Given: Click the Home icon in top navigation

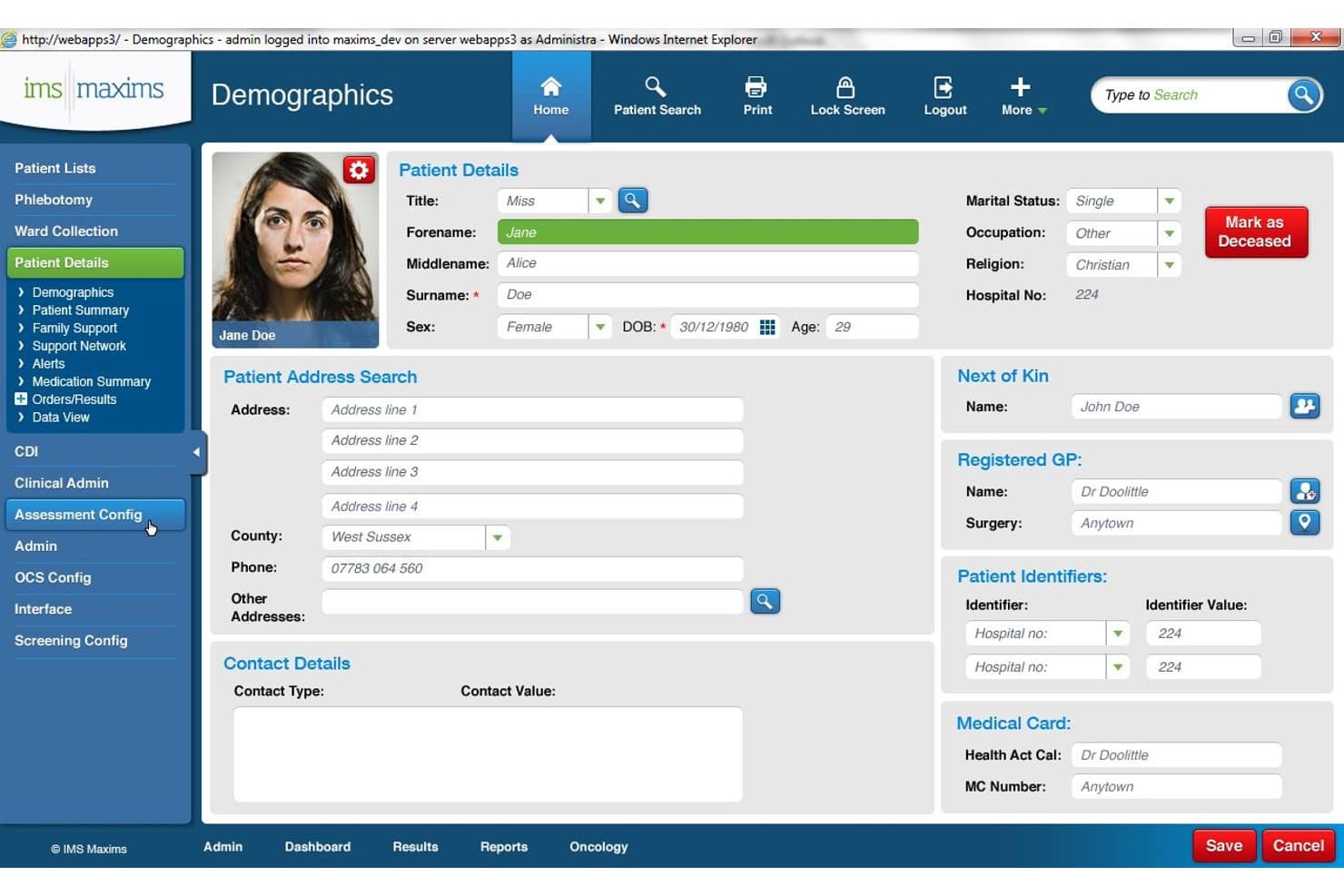Looking at the screenshot, I should coord(550,87).
